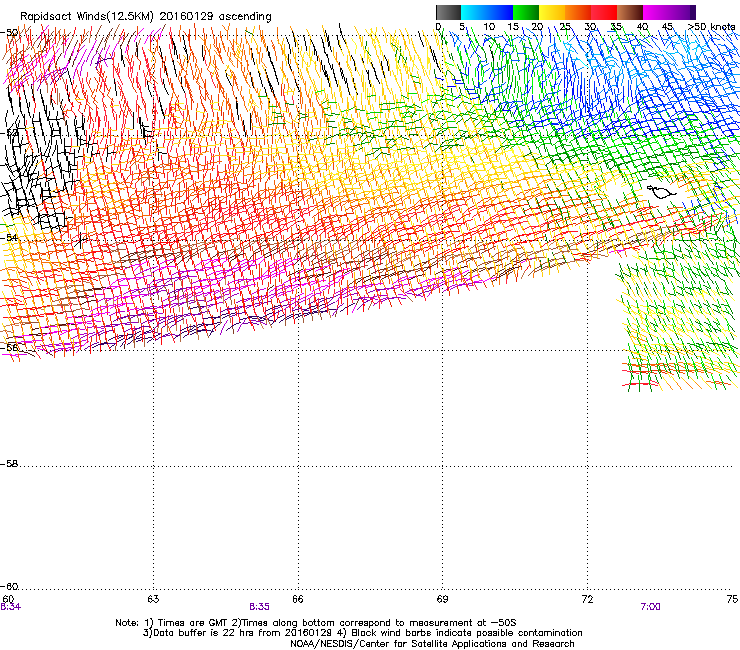Click the magenta 40-45 knots color bar segment
Image resolution: width=740 pixels, height=650 pixels.
pyautogui.click(x=656, y=12)
